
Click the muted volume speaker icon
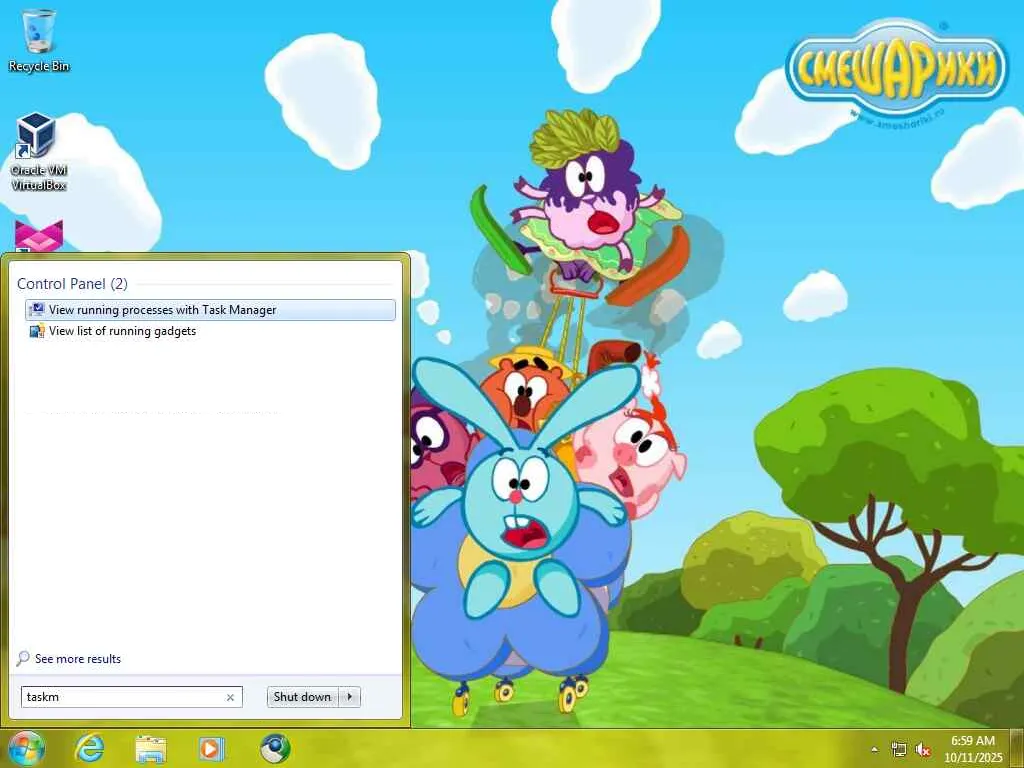[x=923, y=750]
